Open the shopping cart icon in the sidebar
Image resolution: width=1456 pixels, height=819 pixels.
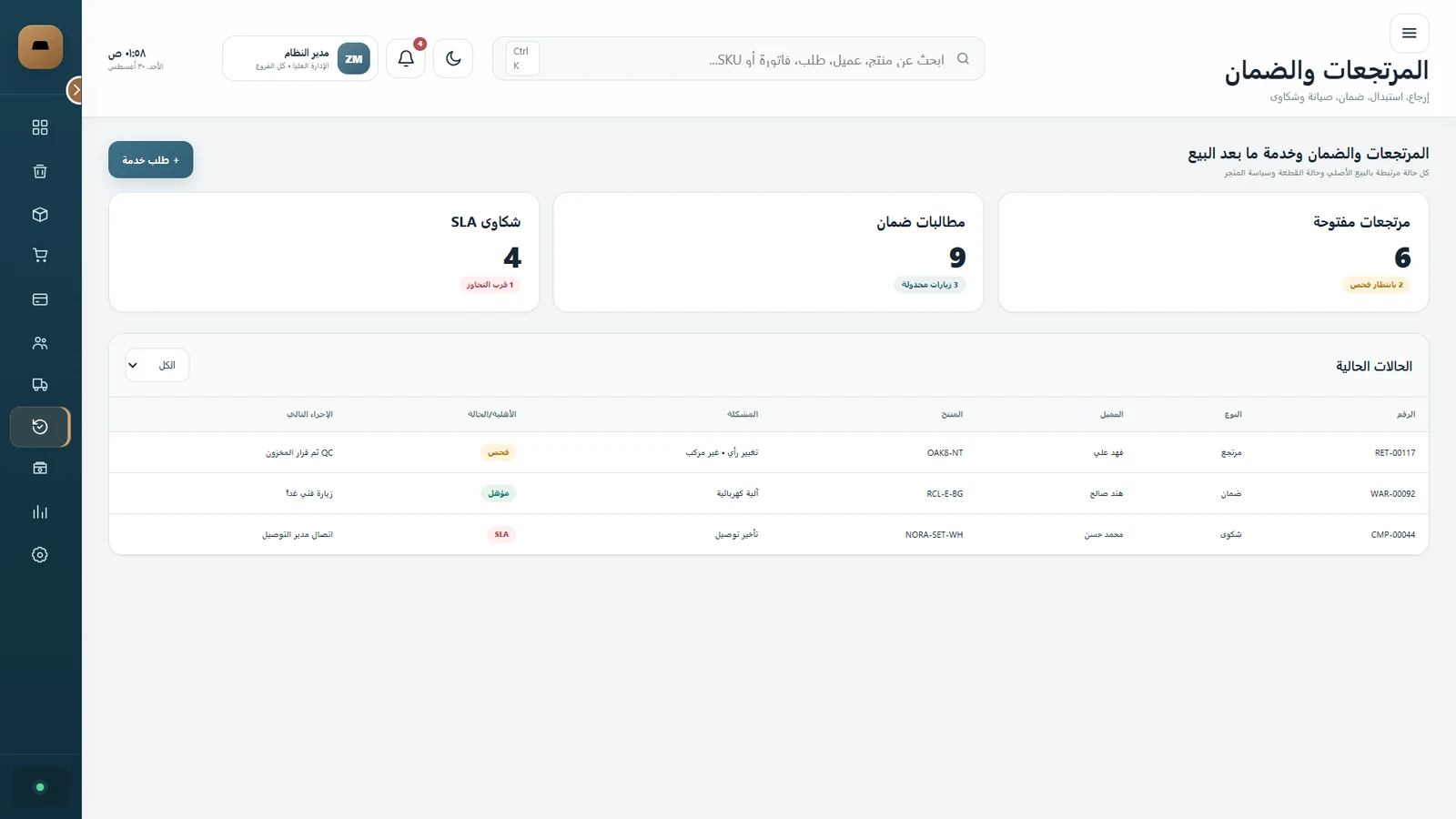coord(40,256)
